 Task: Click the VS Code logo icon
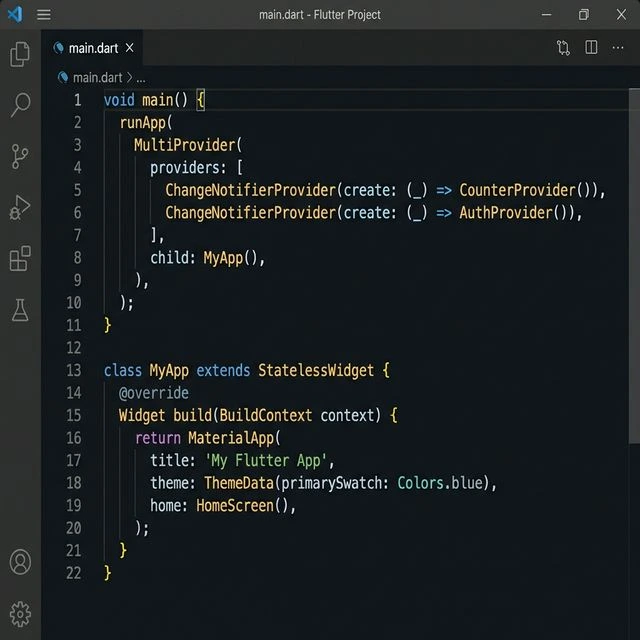pyautogui.click(x=15, y=15)
